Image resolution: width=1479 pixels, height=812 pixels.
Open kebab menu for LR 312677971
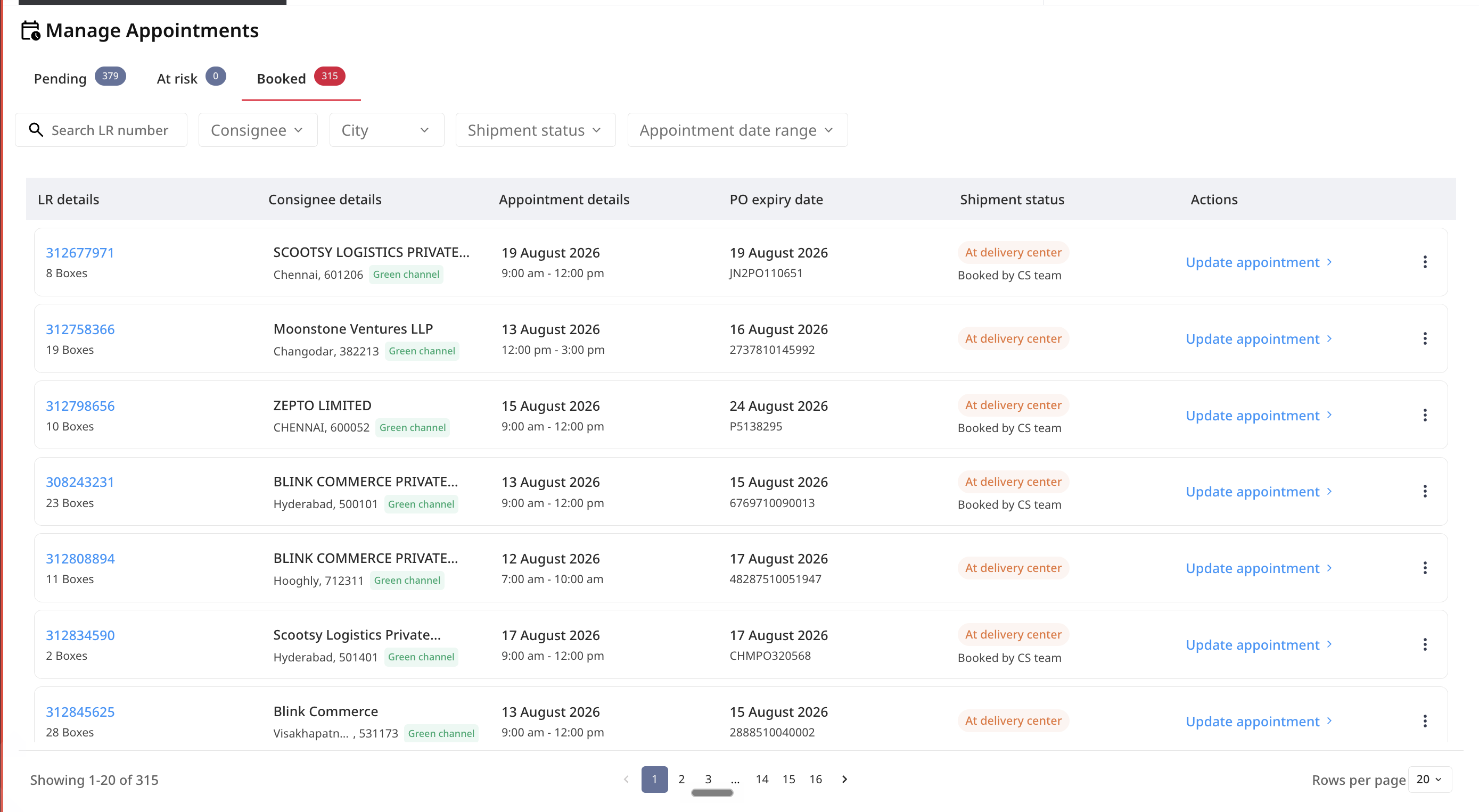(x=1425, y=262)
